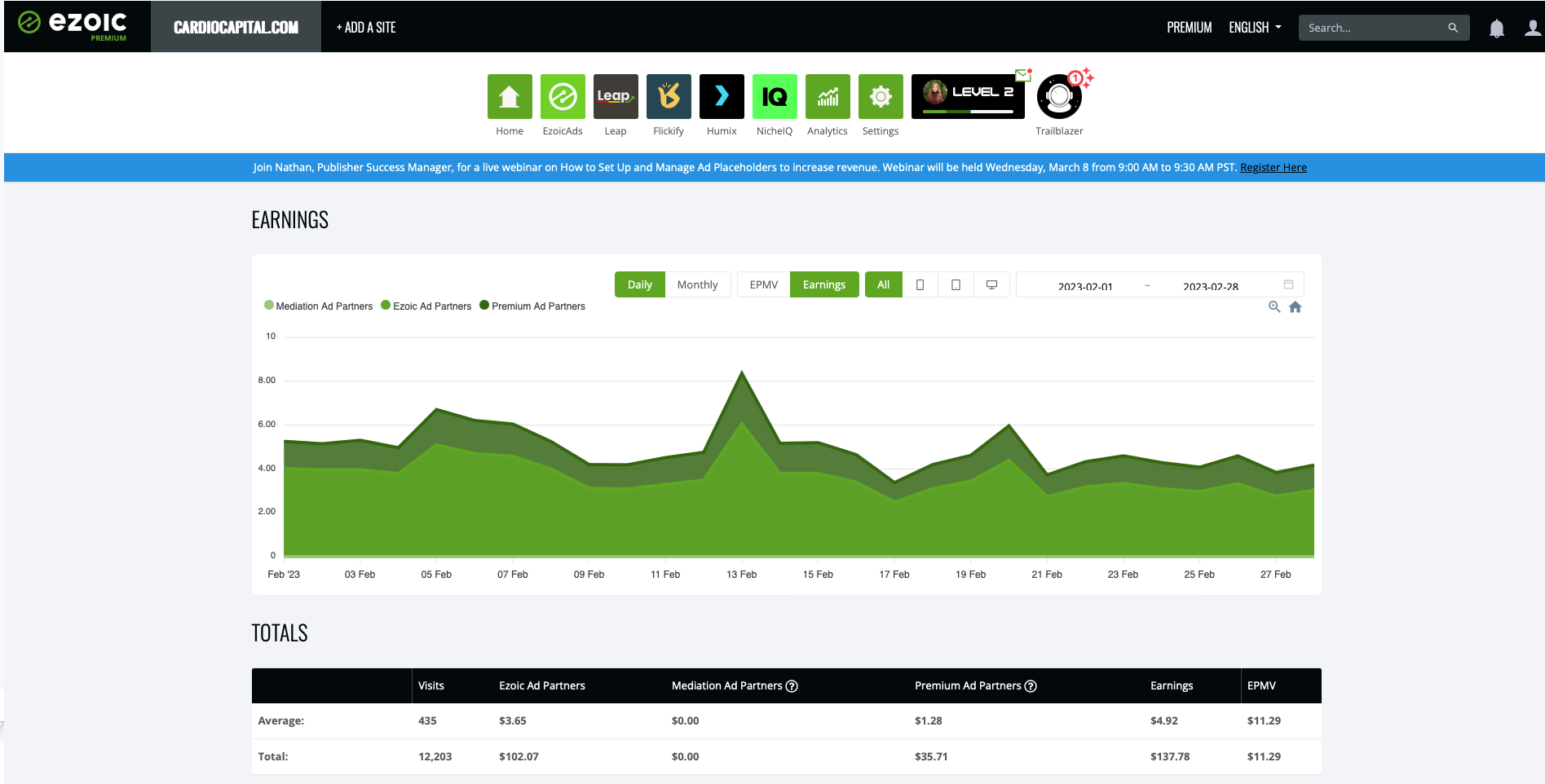Viewport: 1545px width, 784px height.
Task: Open the Trailblazer astronaut icon
Action: pyautogui.click(x=1059, y=96)
